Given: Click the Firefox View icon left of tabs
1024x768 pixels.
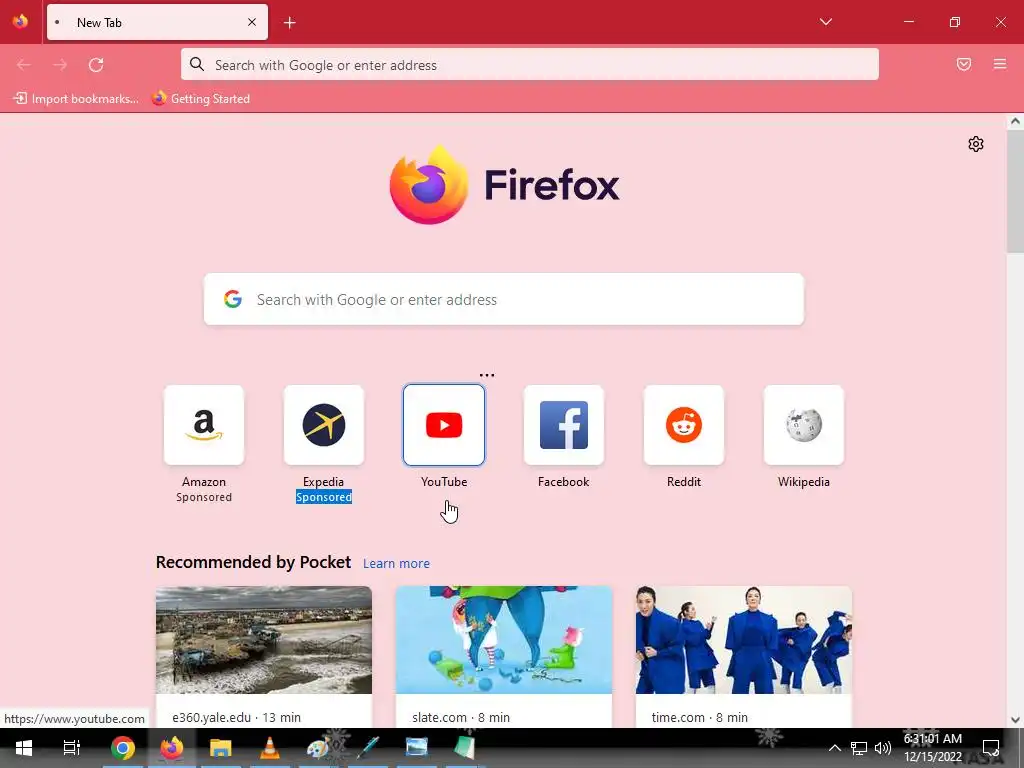Looking at the screenshot, I should tap(20, 22).
